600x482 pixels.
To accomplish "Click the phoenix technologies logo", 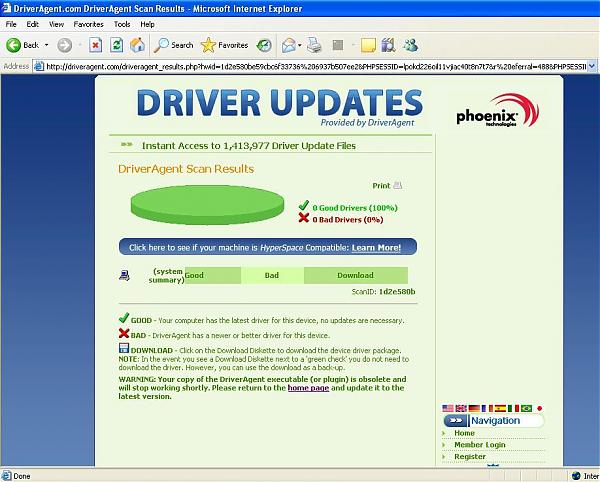I will (x=497, y=111).
